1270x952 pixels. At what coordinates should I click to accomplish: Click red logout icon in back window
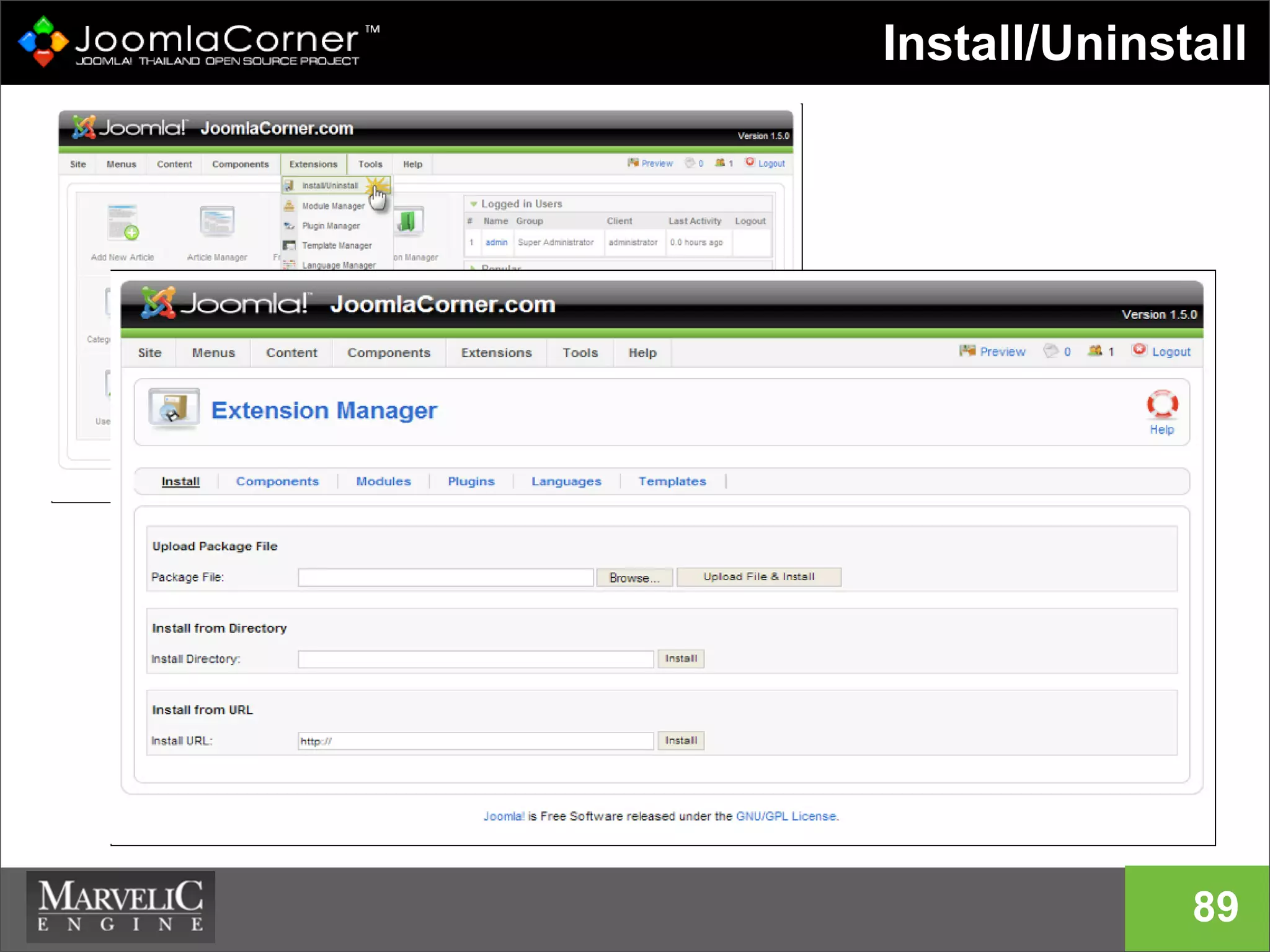(750, 162)
